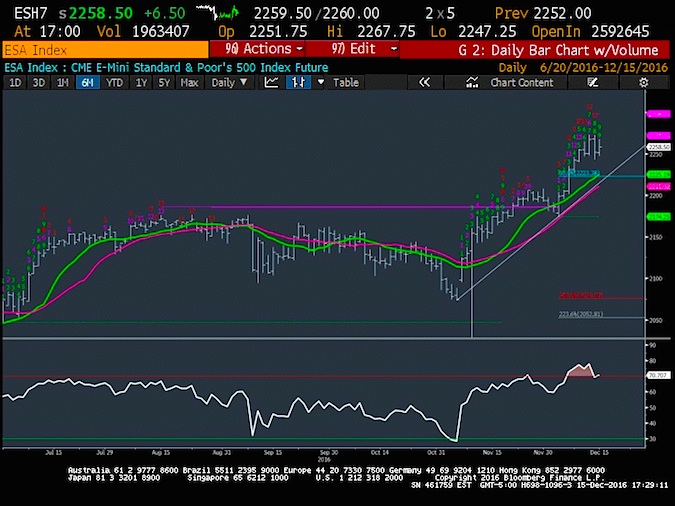Screen dimensions: 675x506
Task: Switch chart range to 1Y
Action: pos(141,83)
